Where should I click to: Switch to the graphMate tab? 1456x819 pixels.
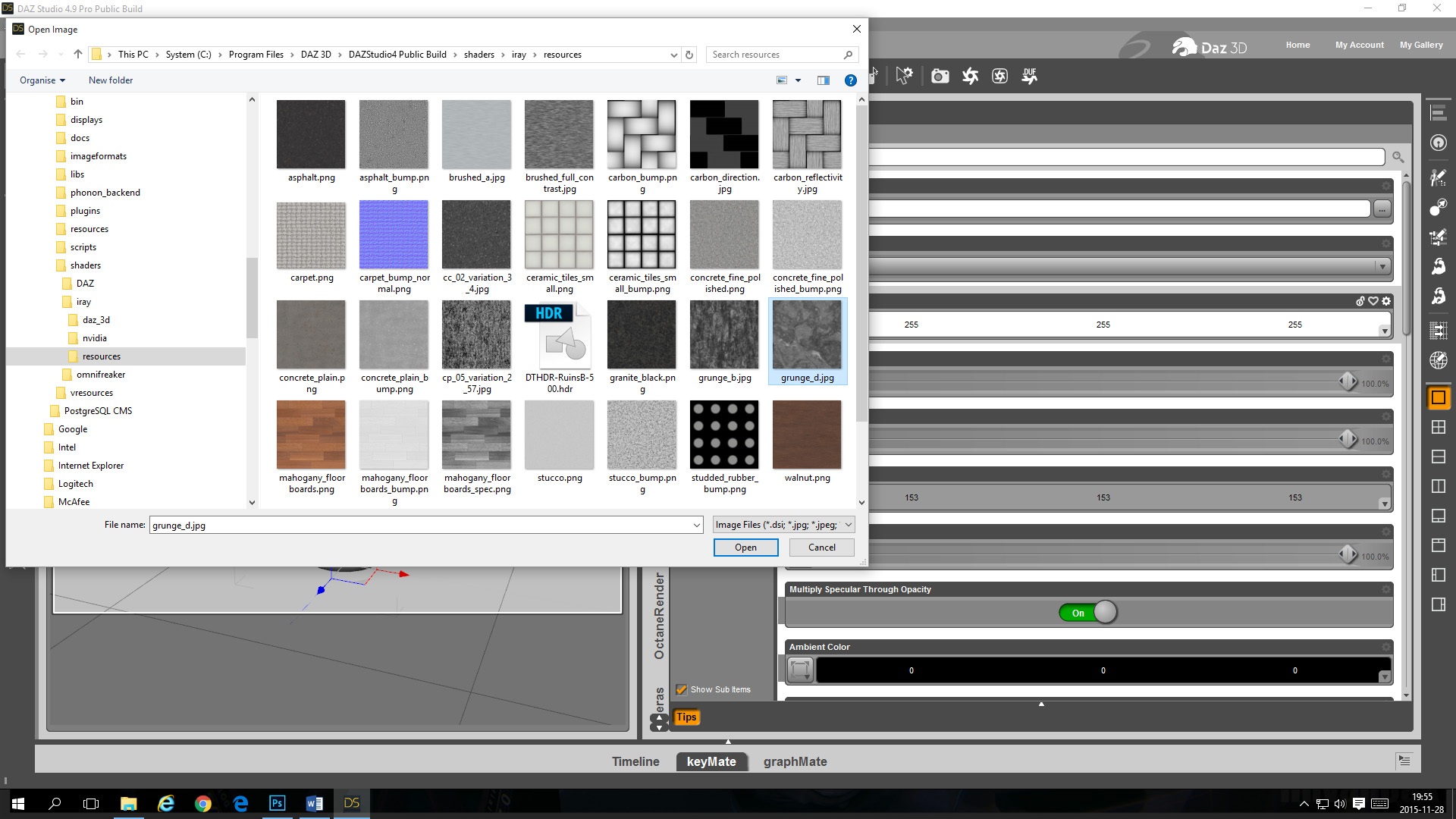(x=795, y=761)
